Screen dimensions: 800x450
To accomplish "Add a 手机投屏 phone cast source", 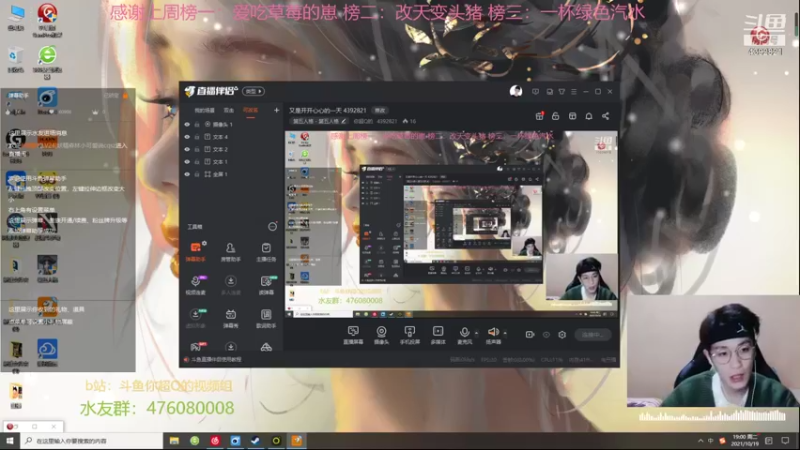I will (x=410, y=335).
